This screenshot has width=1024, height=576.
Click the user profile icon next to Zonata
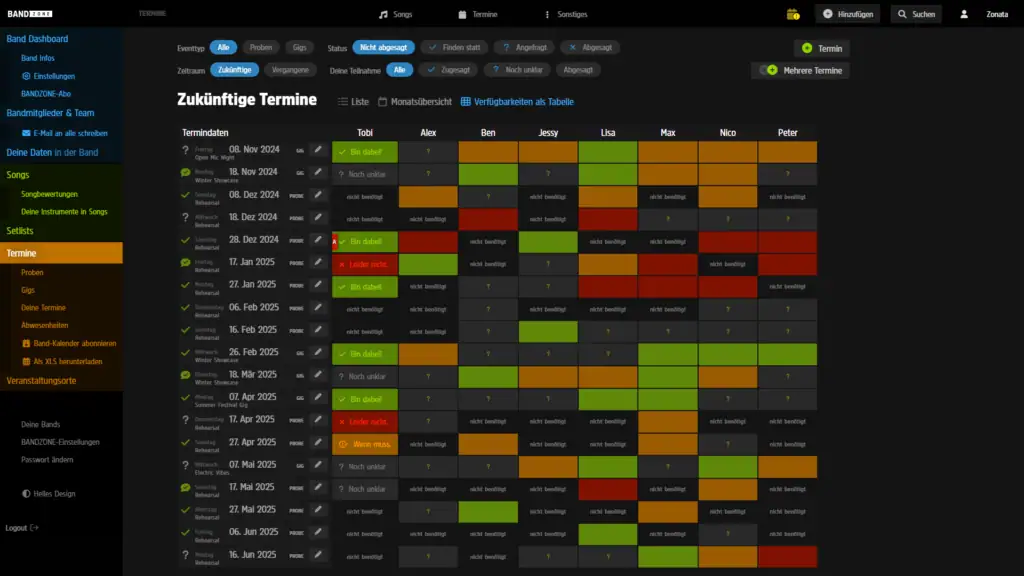point(964,14)
